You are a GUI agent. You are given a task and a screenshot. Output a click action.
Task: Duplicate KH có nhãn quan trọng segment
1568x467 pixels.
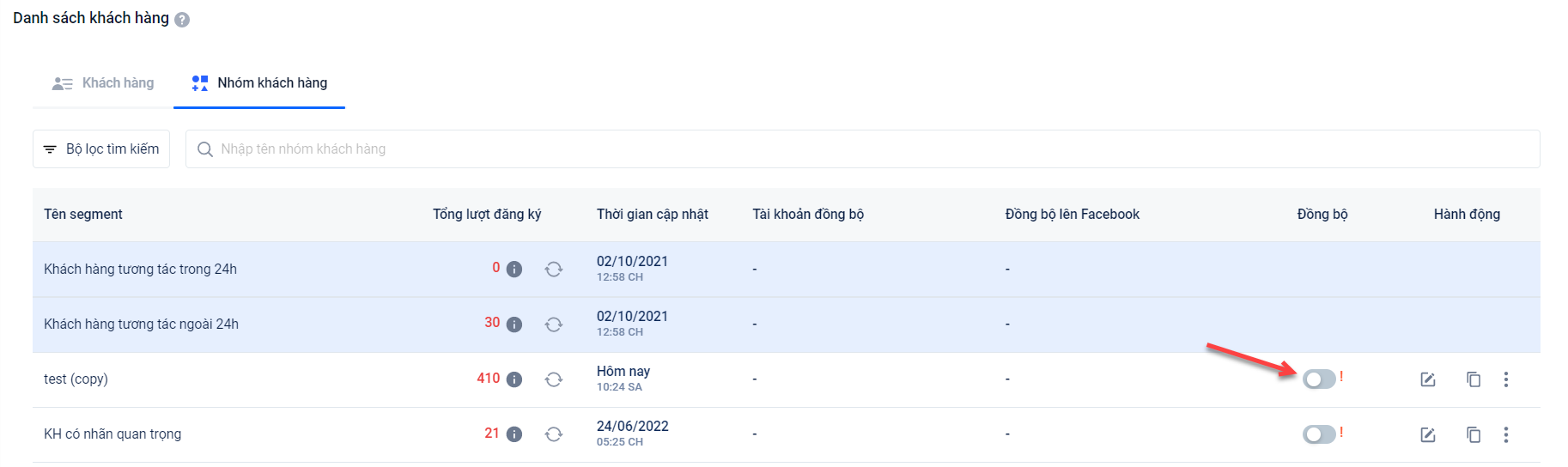(1474, 434)
